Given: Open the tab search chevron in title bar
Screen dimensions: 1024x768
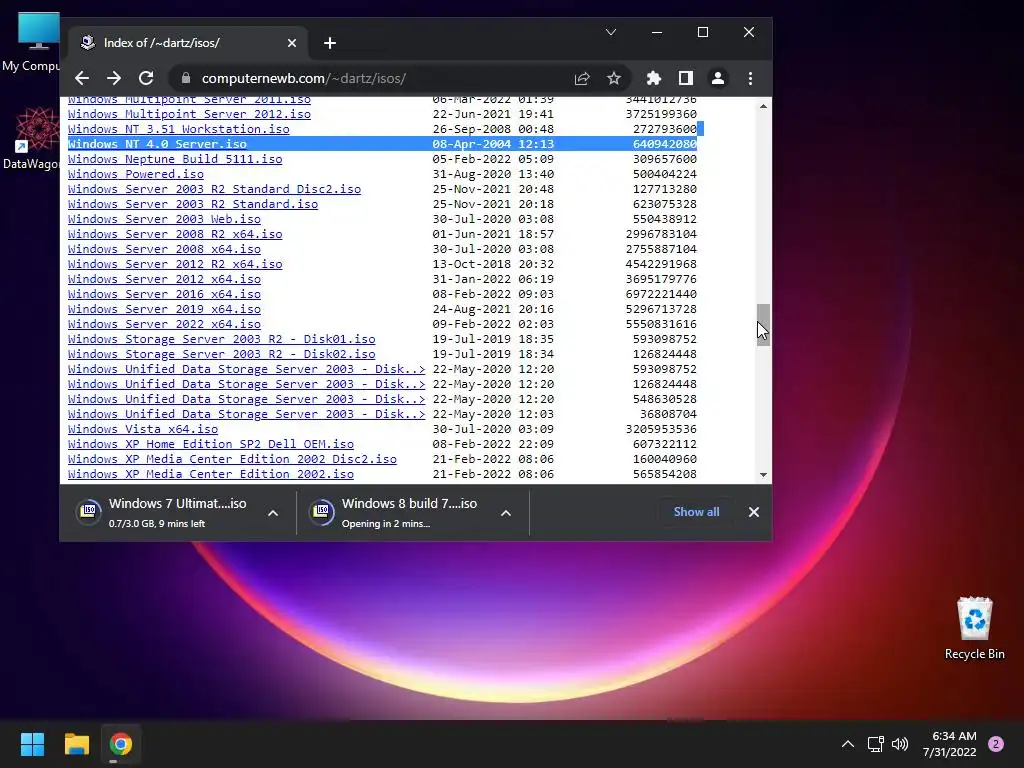Looking at the screenshot, I should pyautogui.click(x=611, y=32).
